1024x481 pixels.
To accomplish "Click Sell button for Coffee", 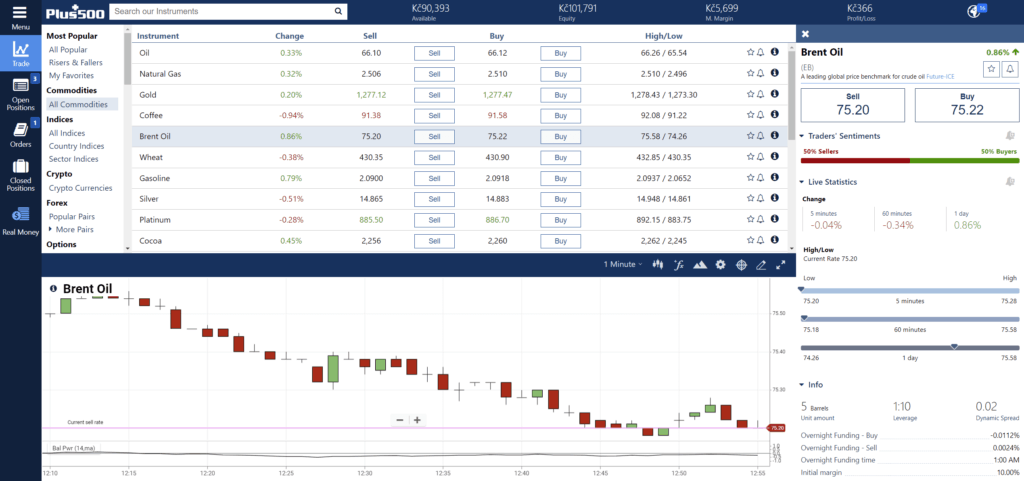I will coord(434,116).
